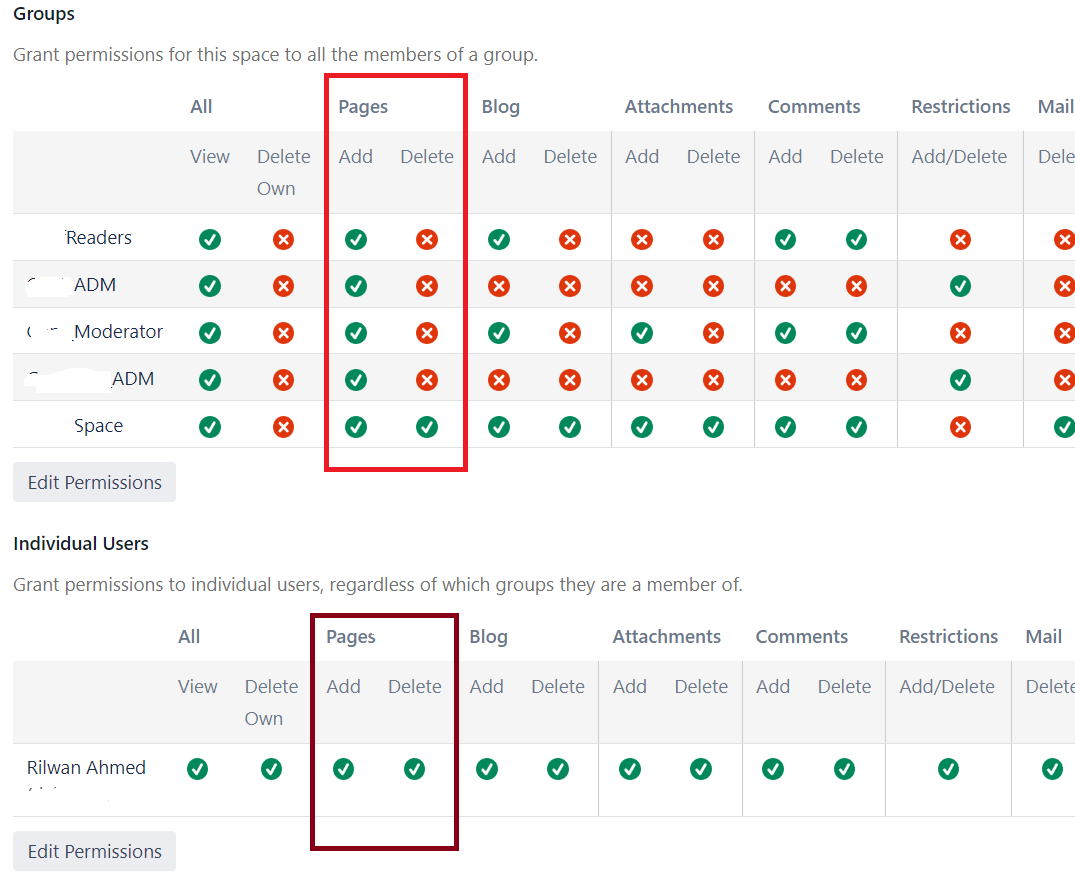
Task: Click the green Restrictions Add/Delete icon for ADM
Action: [x=960, y=285]
